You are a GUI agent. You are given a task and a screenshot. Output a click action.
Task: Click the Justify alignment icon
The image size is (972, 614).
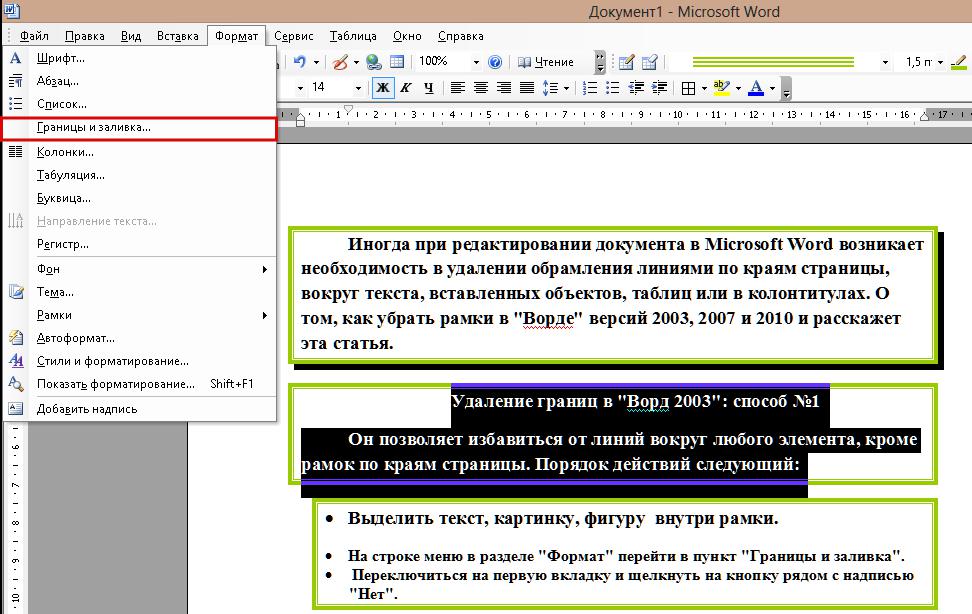point(526,88)
